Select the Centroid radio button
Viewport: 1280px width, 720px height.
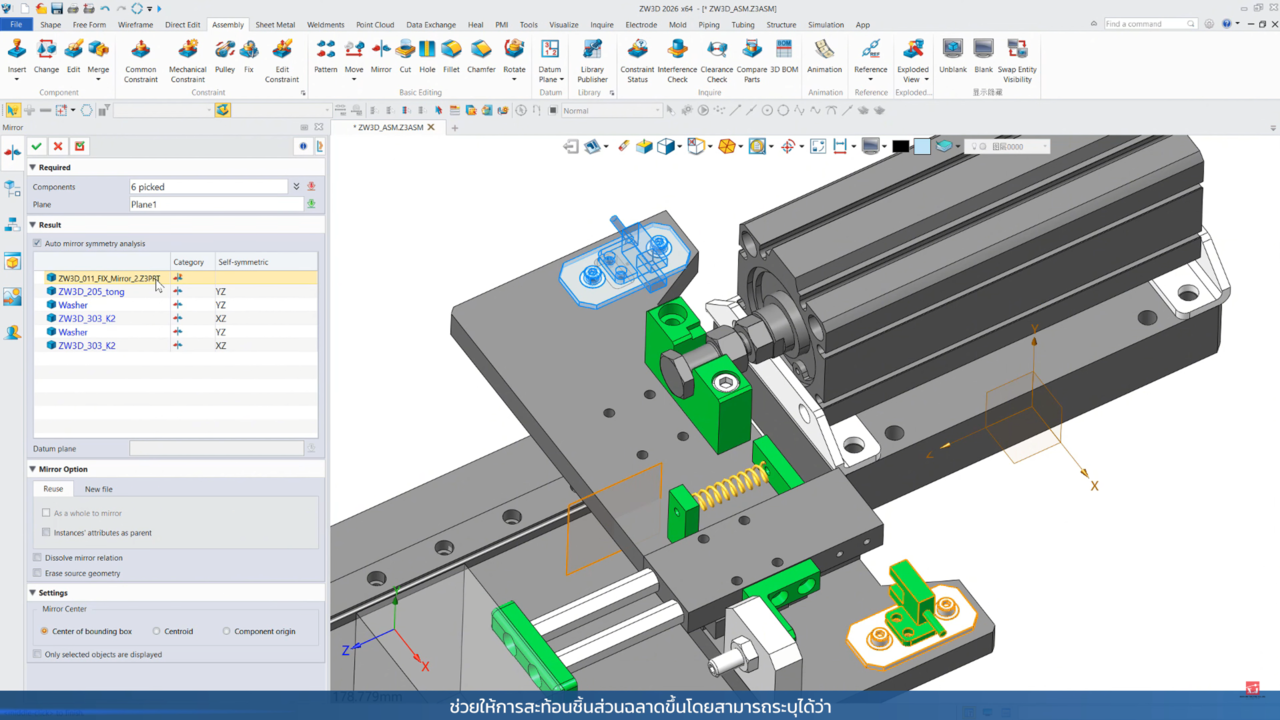click(157, 631)
